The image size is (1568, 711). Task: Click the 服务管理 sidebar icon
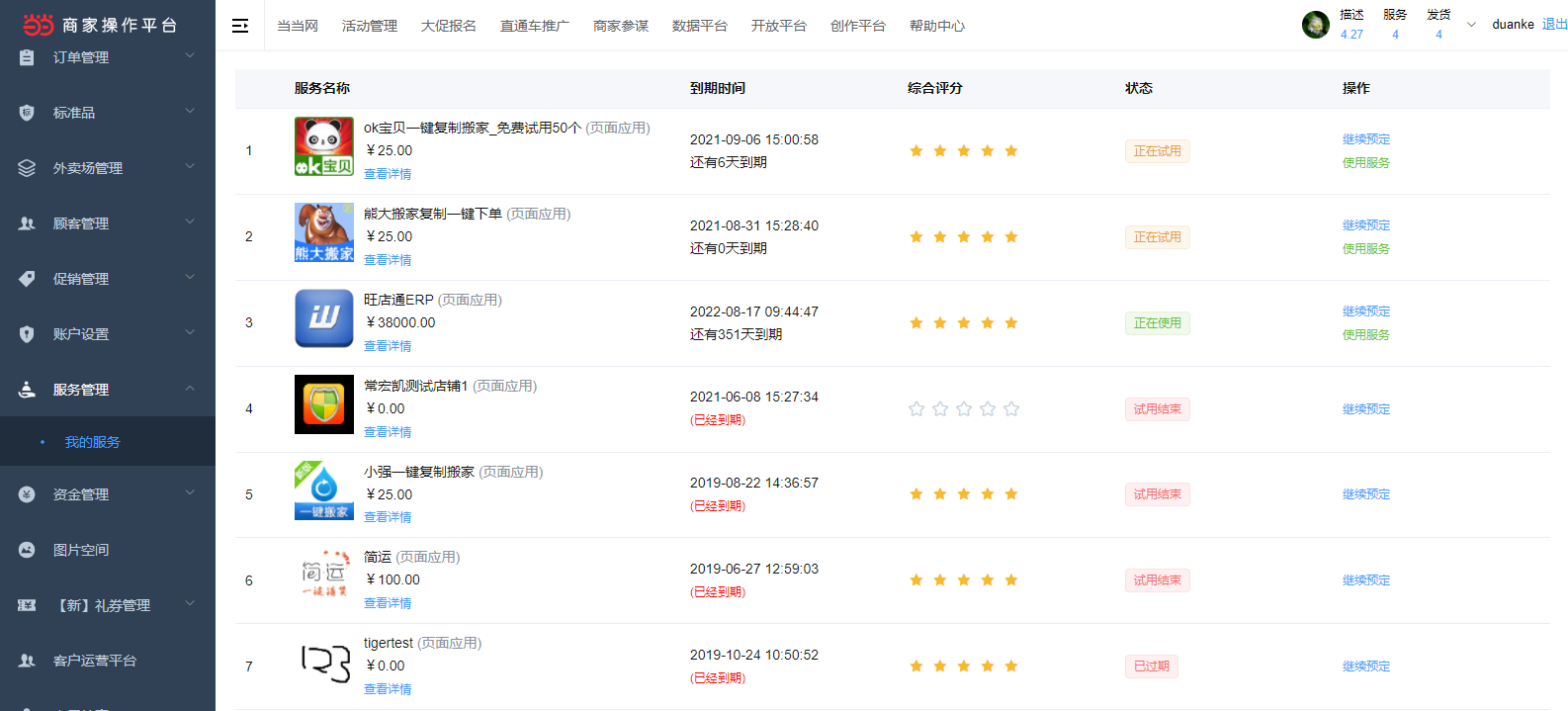pyautogui.click(x=27, y=390)
